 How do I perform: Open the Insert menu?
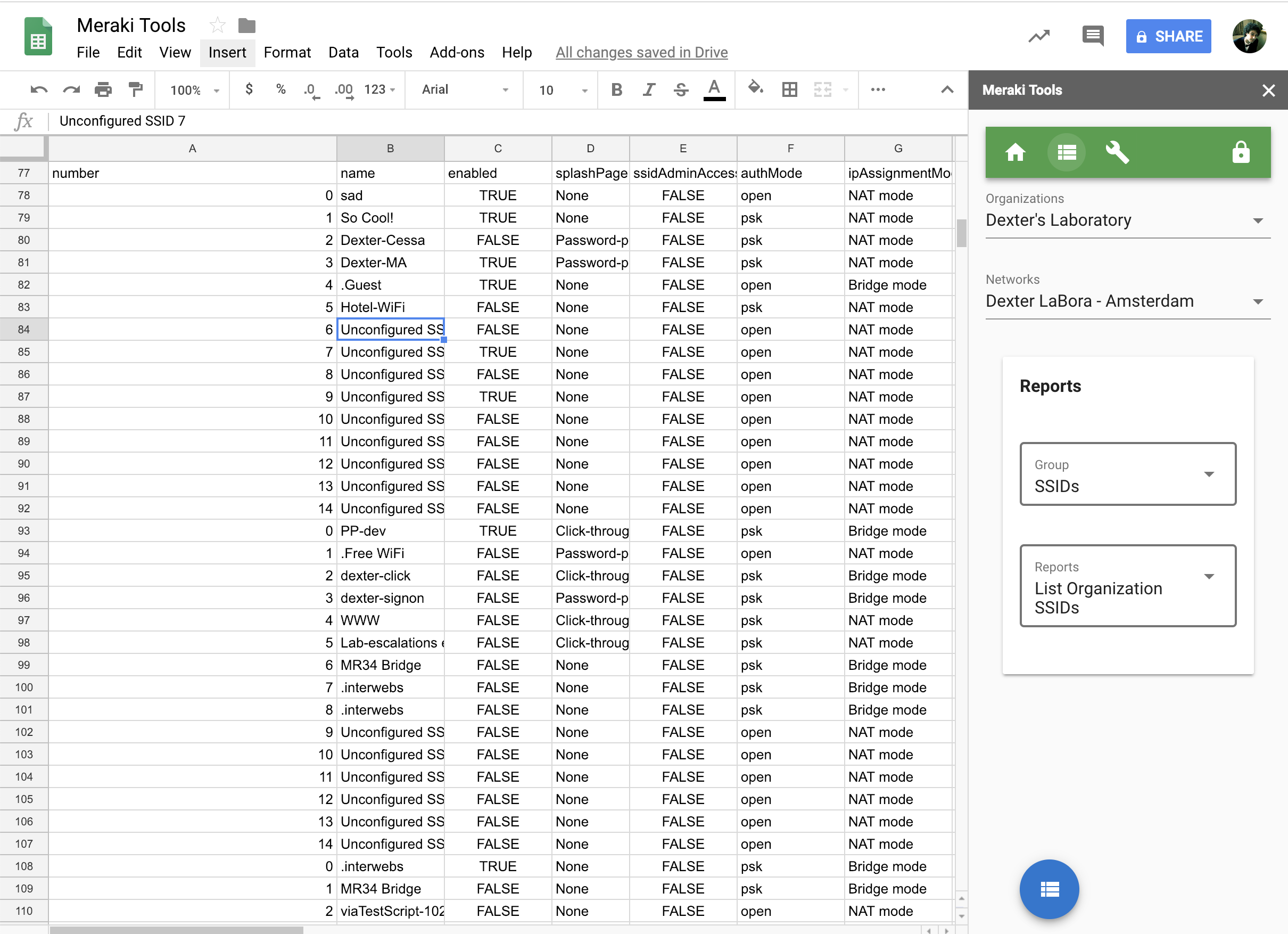[227, 53]
